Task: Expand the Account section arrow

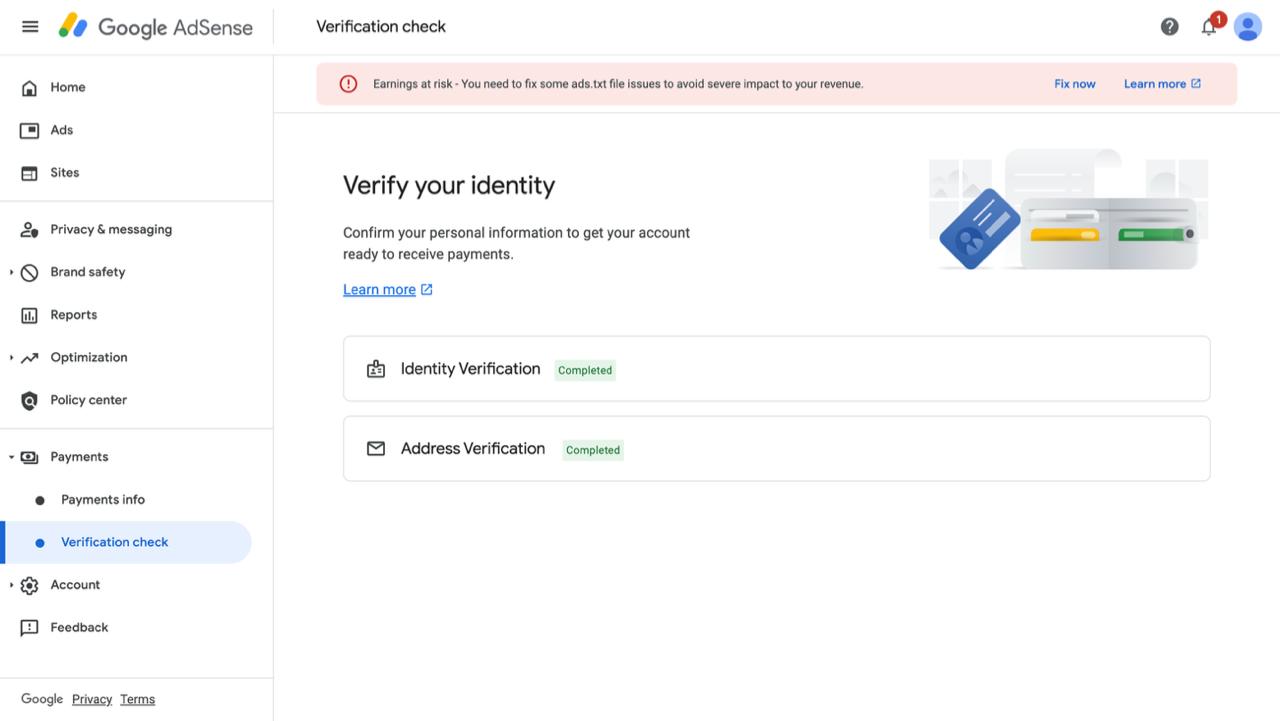Action: pos(11,585)
